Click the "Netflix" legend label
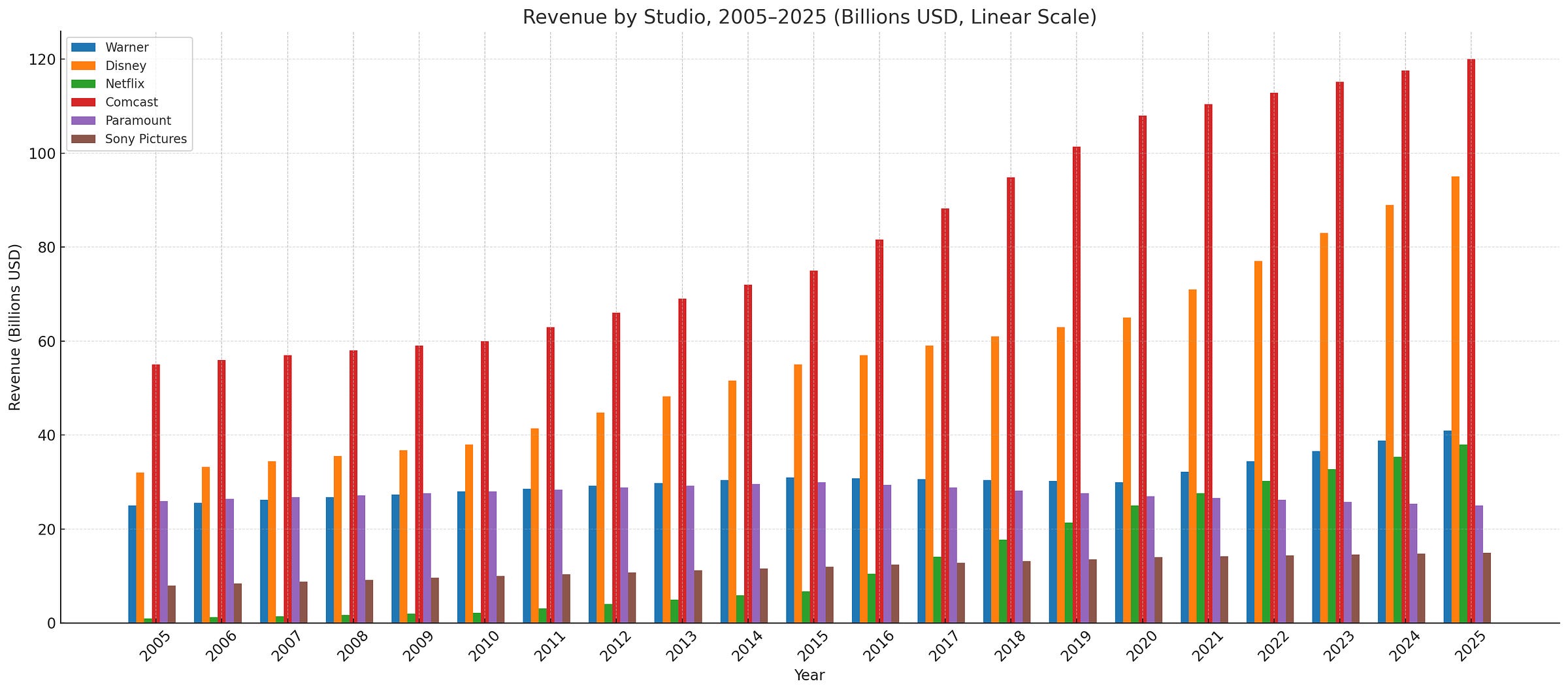 tap(125, 84)
